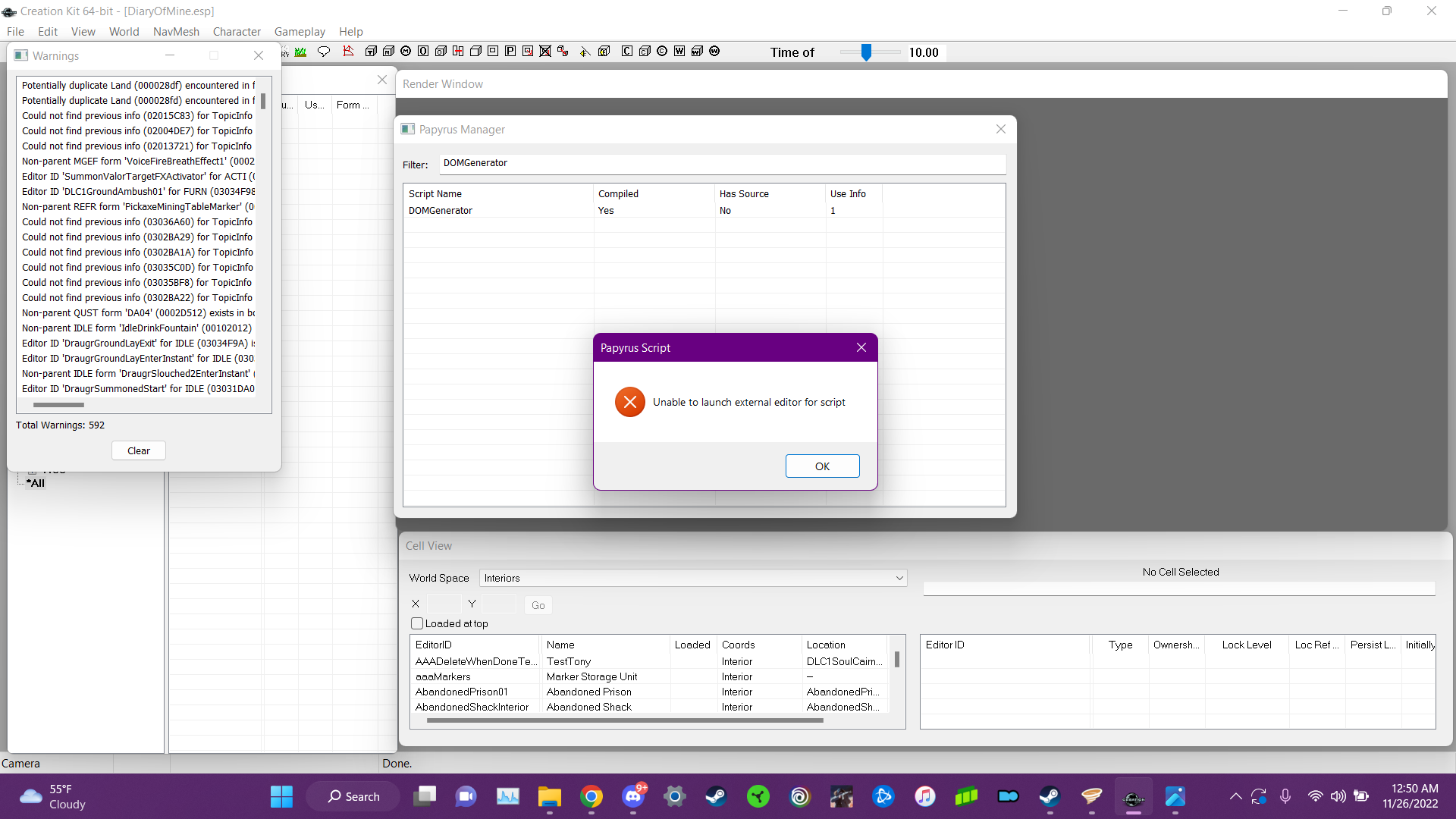The height and width of the screenshot is (819, 1456).
Task: Toggle the red navmesh toolbar icon
Action: tap(348, 52)
